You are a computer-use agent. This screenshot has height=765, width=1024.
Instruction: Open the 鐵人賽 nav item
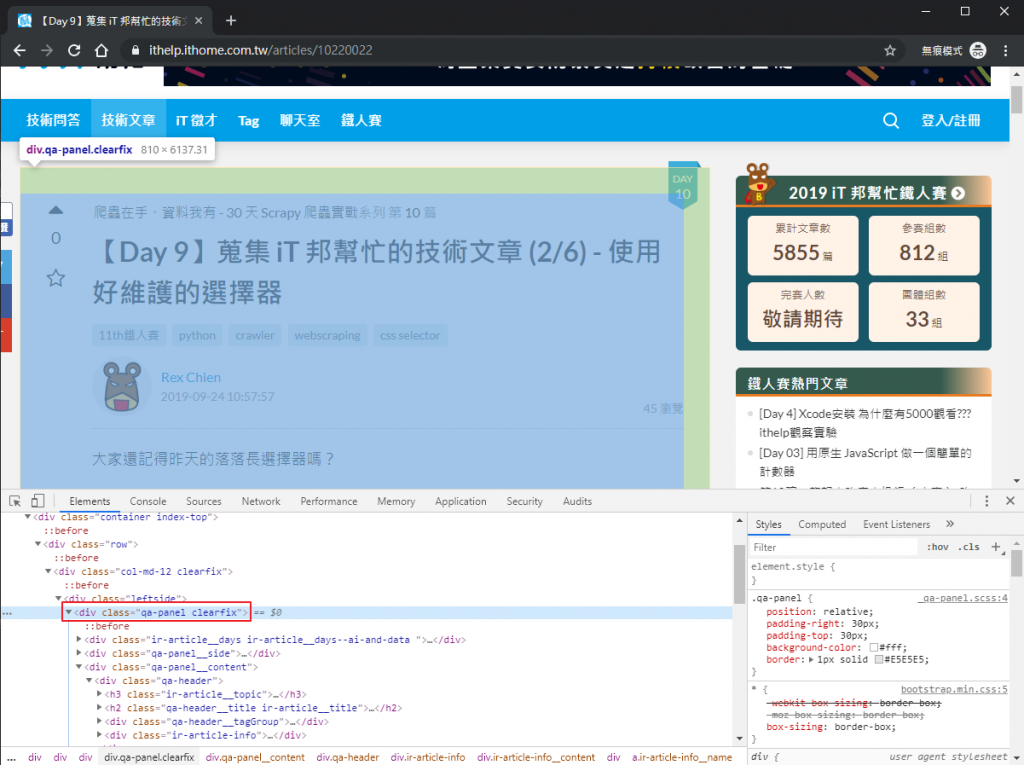[x=361, y=120]
